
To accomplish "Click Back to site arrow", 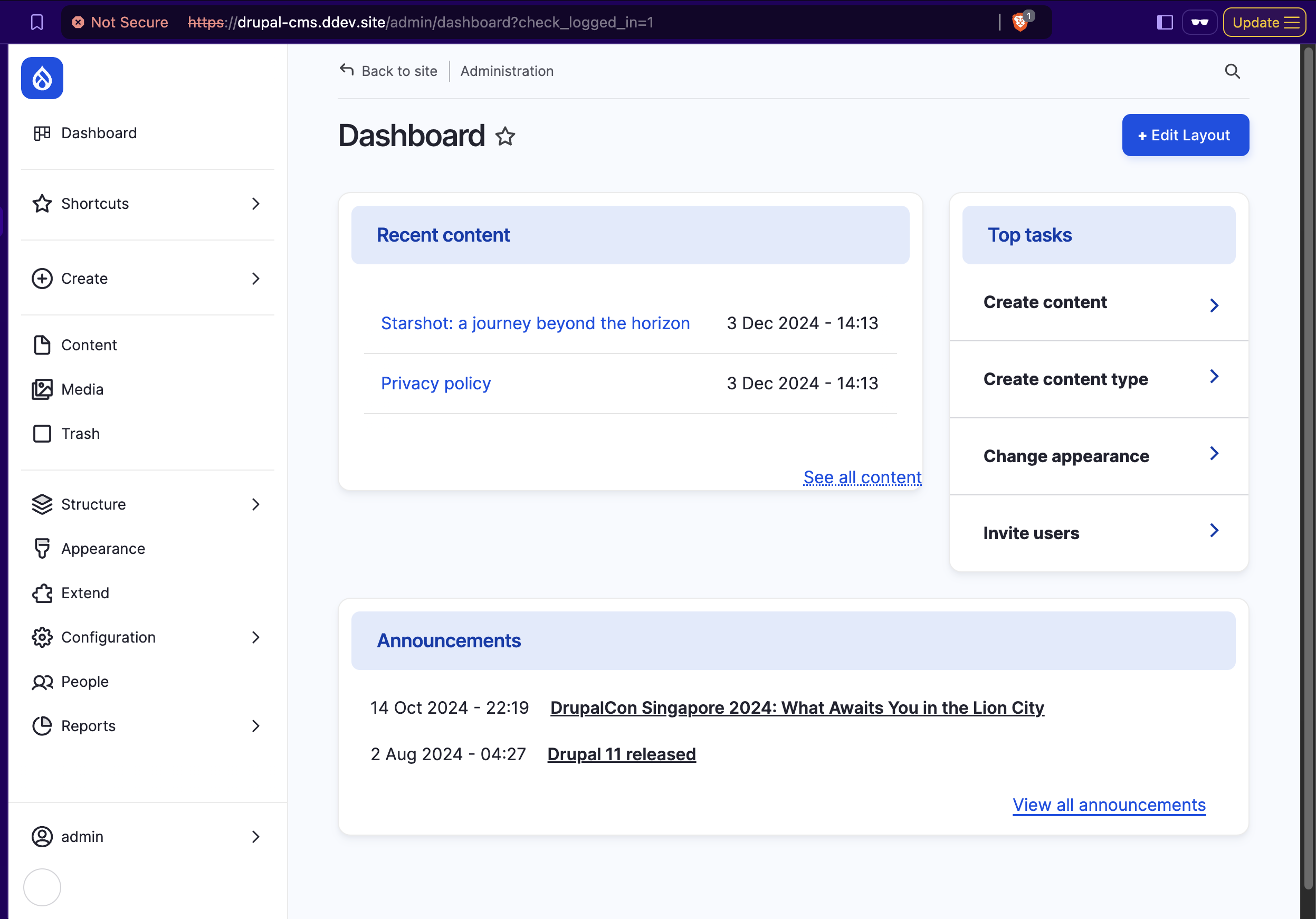I will pyautogui.click(x=347, y=70).
